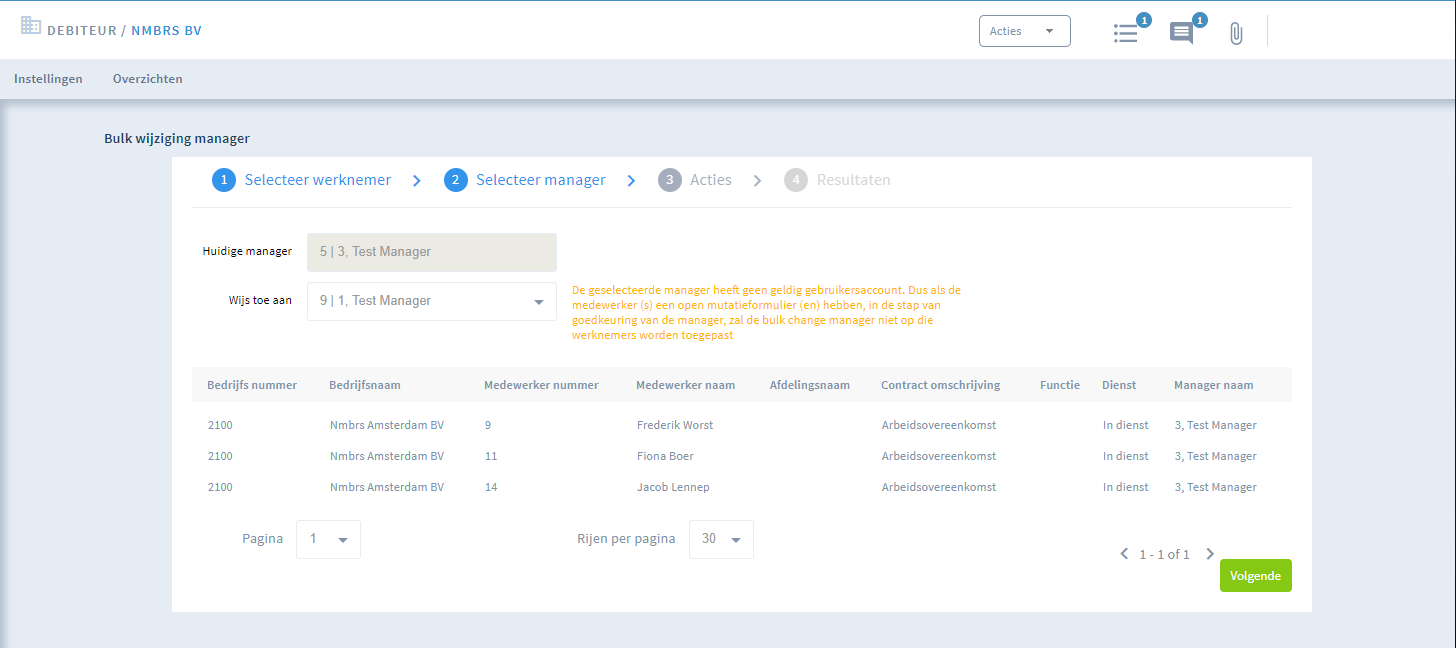Screen dimensions: 1456x648
Task: Click the Huidige manager field
Action: [432, 252]
